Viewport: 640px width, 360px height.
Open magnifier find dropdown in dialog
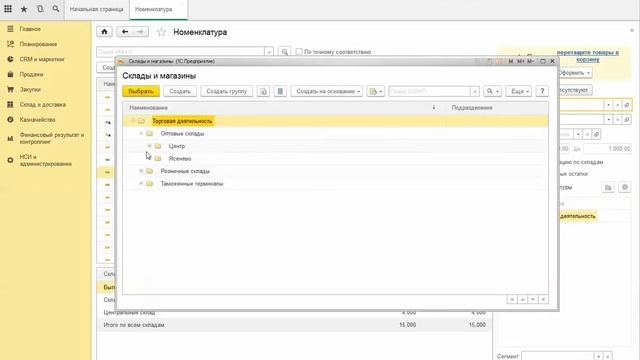pos(492,91)
